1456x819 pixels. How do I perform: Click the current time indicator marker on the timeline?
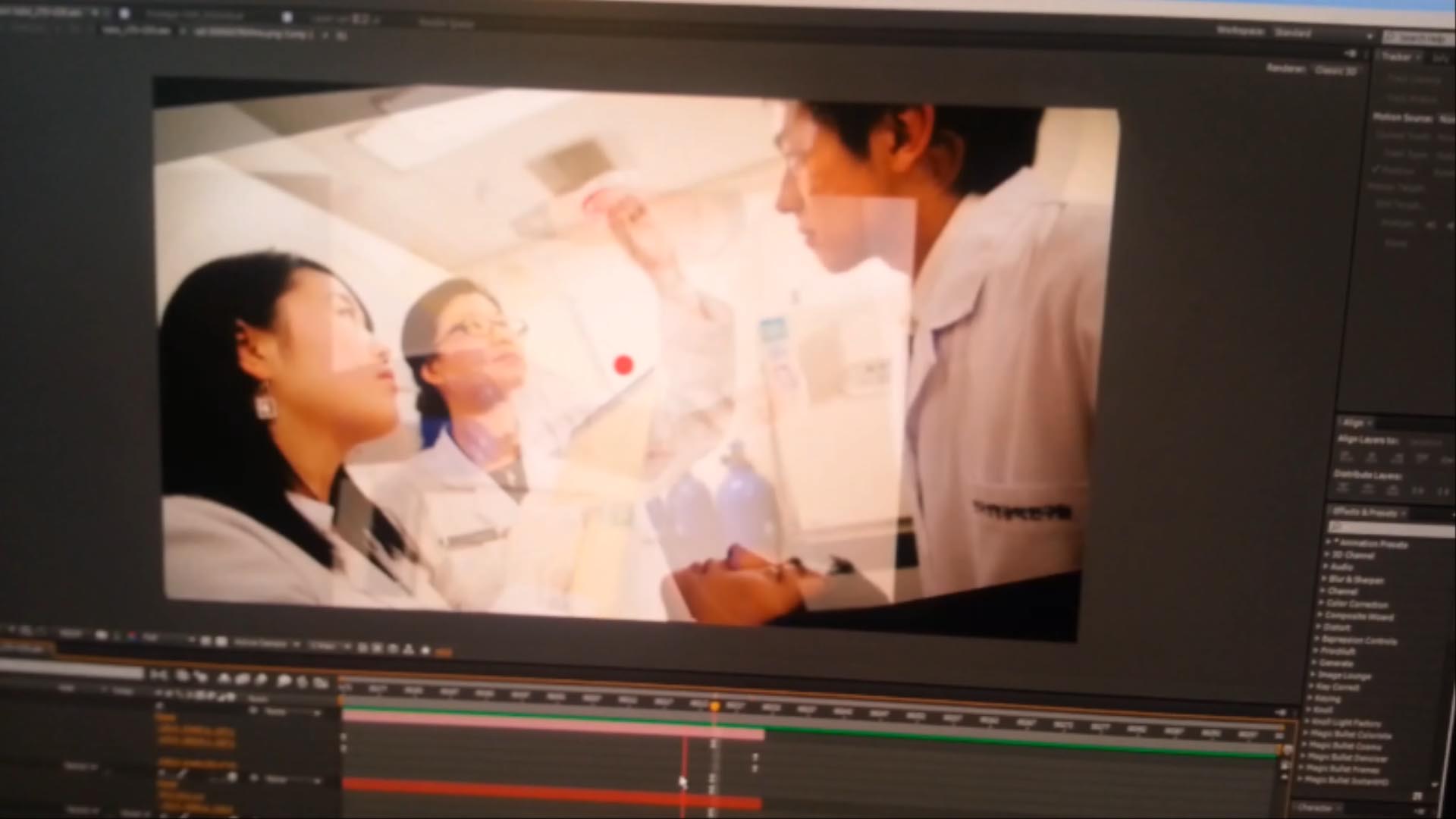tap(714, 706)
